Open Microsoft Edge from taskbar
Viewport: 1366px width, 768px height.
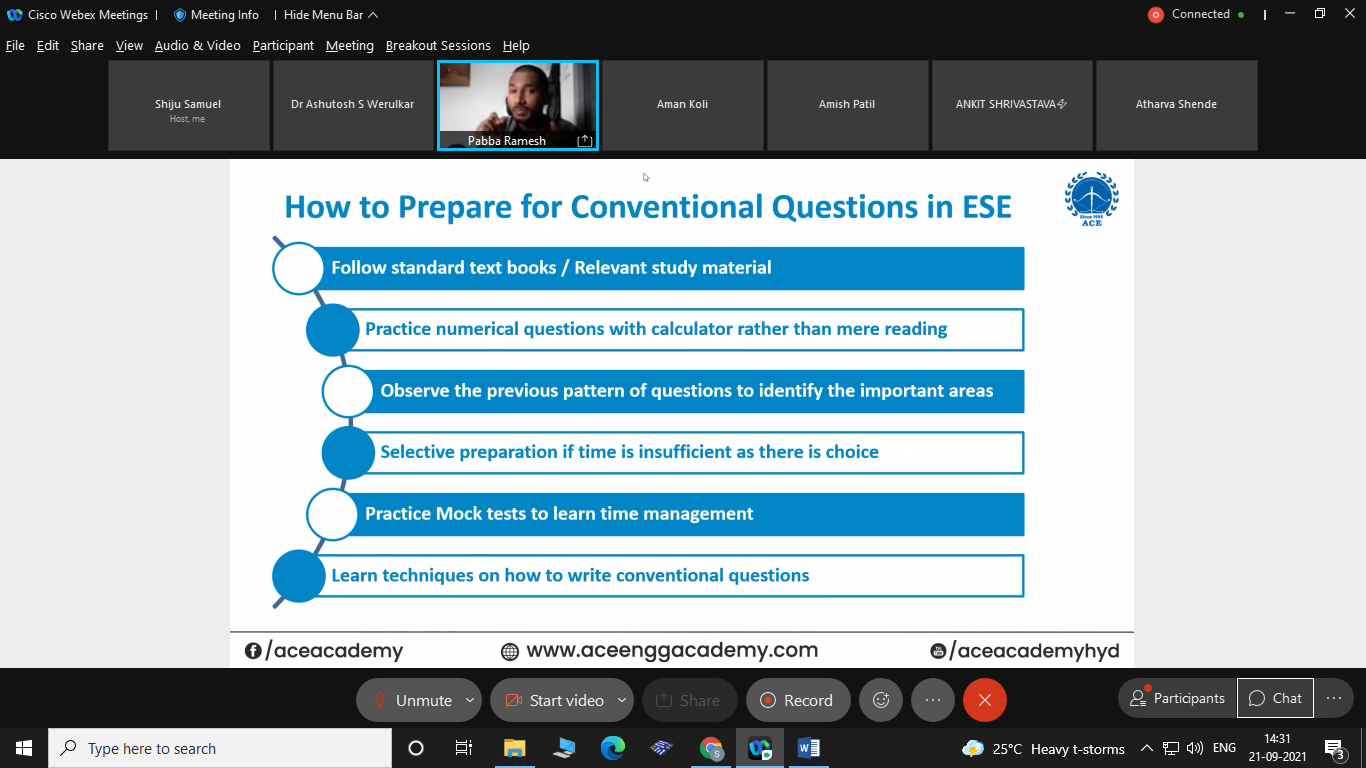point(612,748)
